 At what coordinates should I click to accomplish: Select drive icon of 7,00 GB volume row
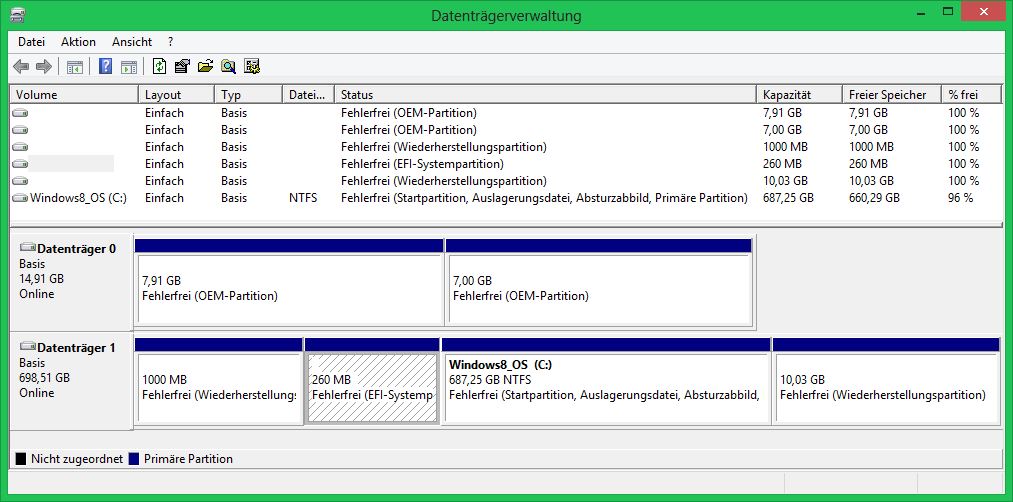[x=20, y=130]
